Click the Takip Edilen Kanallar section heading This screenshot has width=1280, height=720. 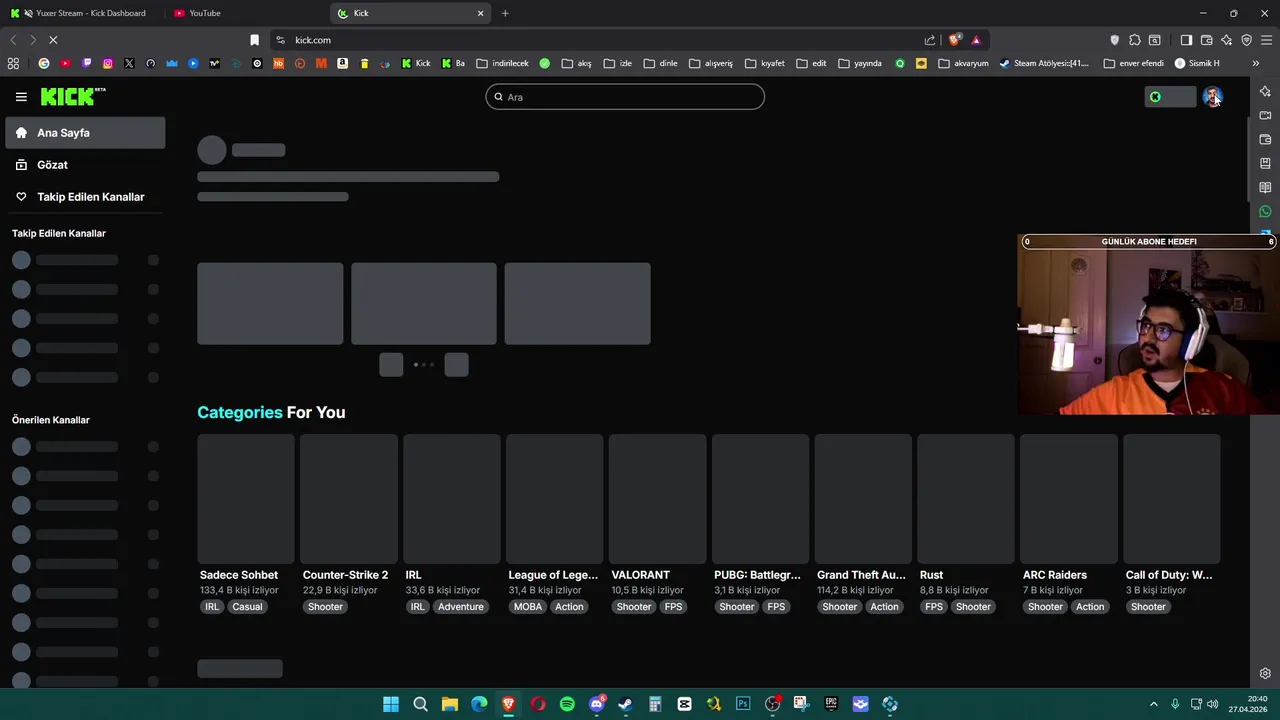59,233
